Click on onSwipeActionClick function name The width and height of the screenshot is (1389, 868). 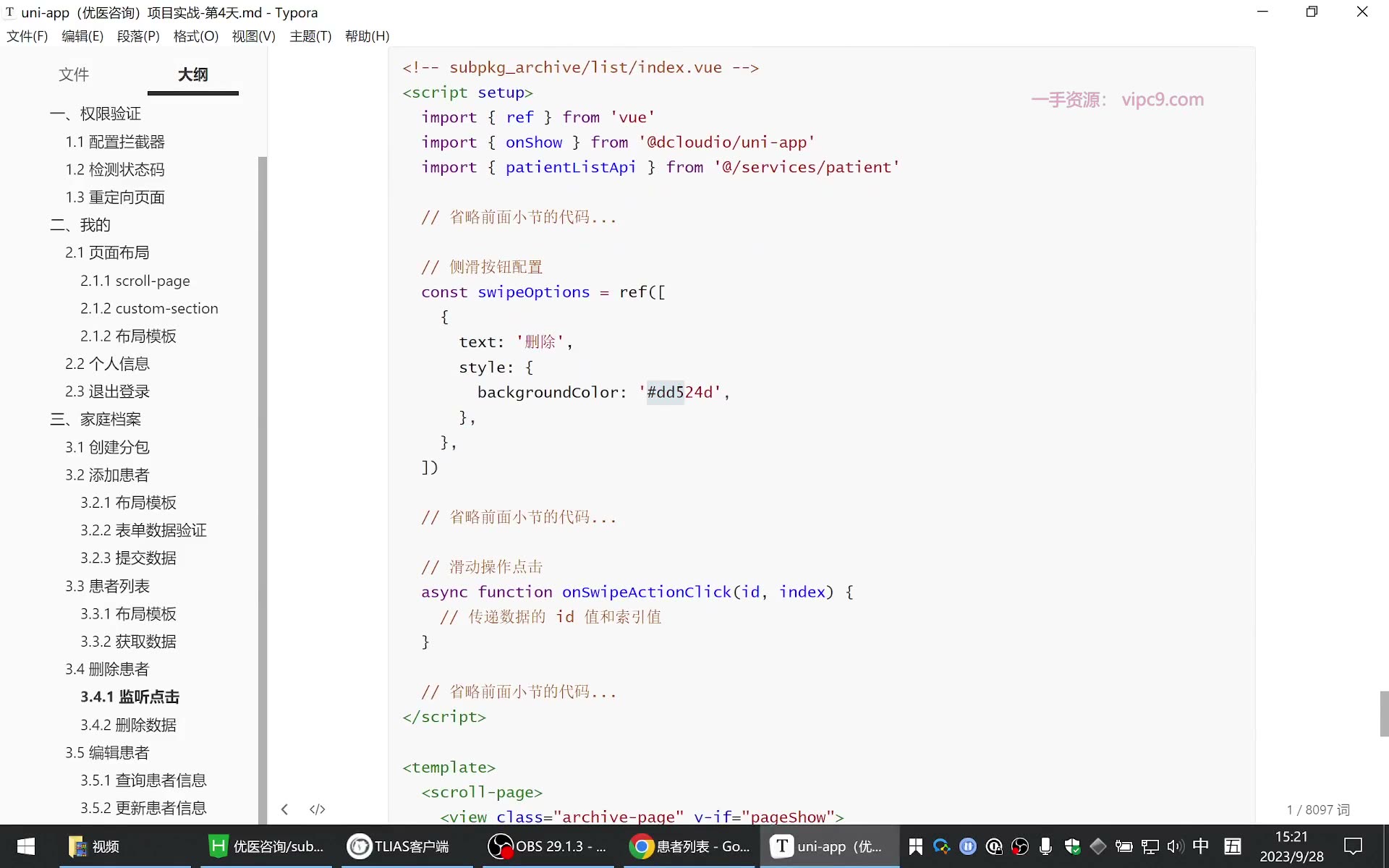coord(647,592)
